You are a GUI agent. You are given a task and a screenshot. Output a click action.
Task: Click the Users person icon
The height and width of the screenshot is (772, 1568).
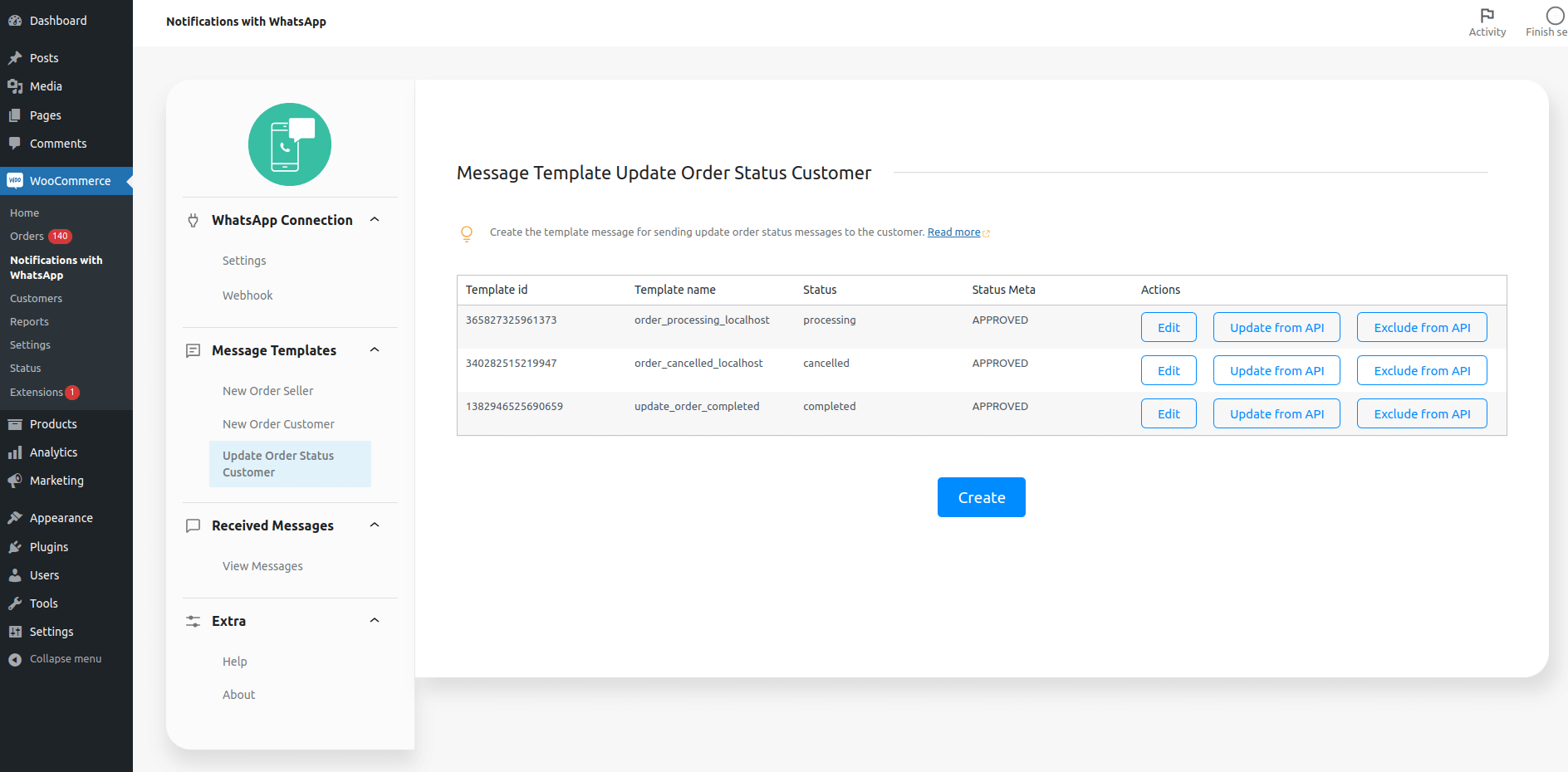click(15, 575)
